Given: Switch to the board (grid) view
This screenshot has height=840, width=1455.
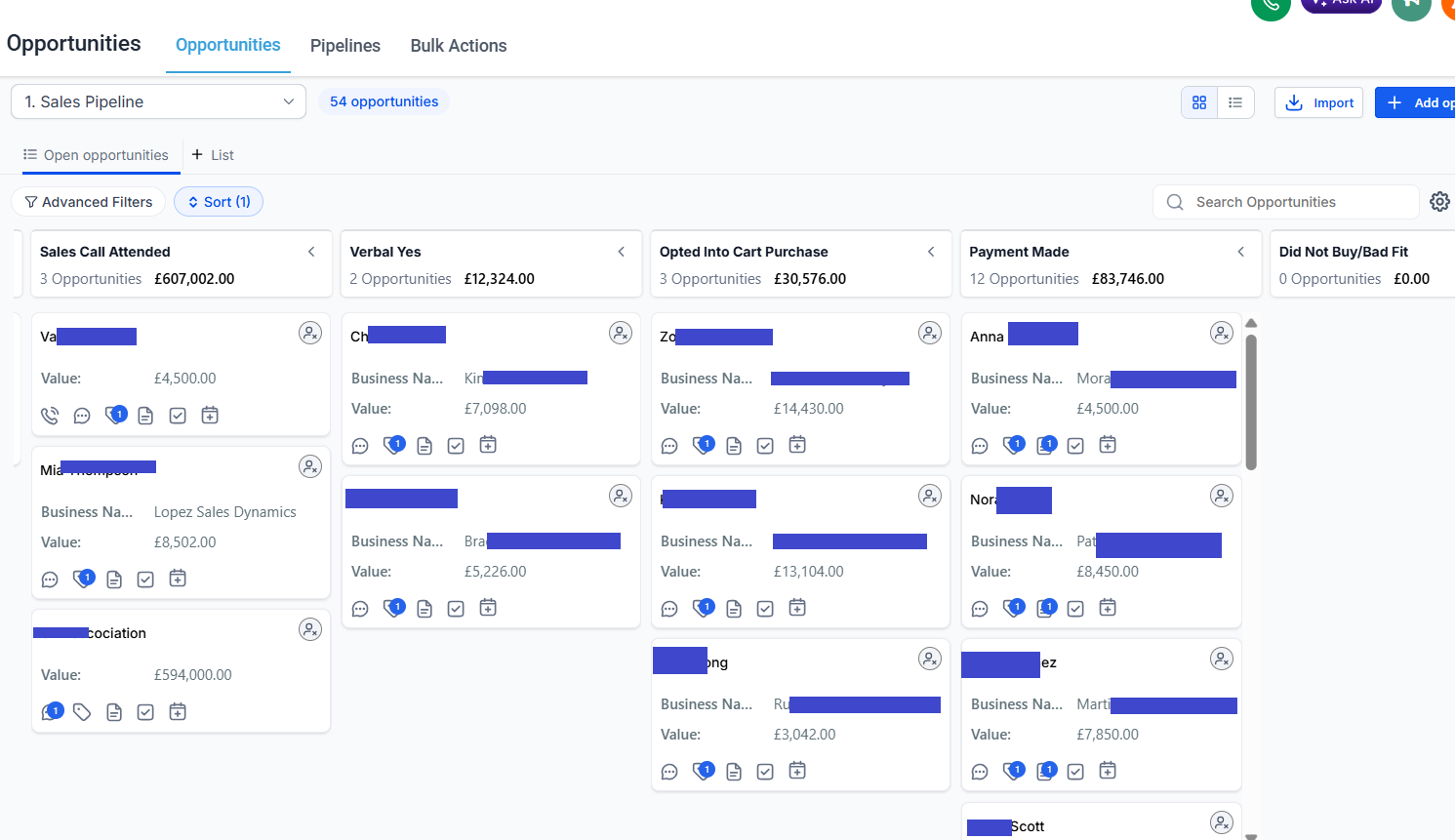Looking at the screenshot, I should (x=1199, y=102).
